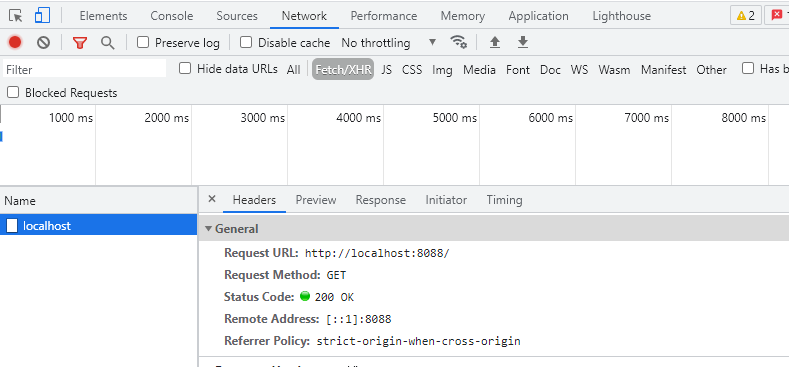Filter requests by WS
This screenshot has width=789, height=367.
tap(579, 69)
